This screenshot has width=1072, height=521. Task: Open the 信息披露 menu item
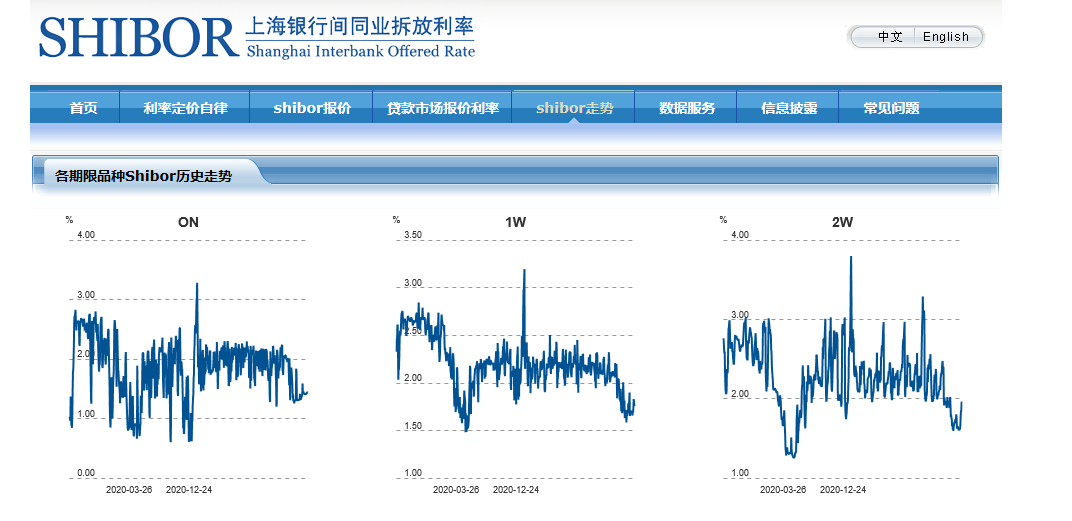[x=788, y=108]
